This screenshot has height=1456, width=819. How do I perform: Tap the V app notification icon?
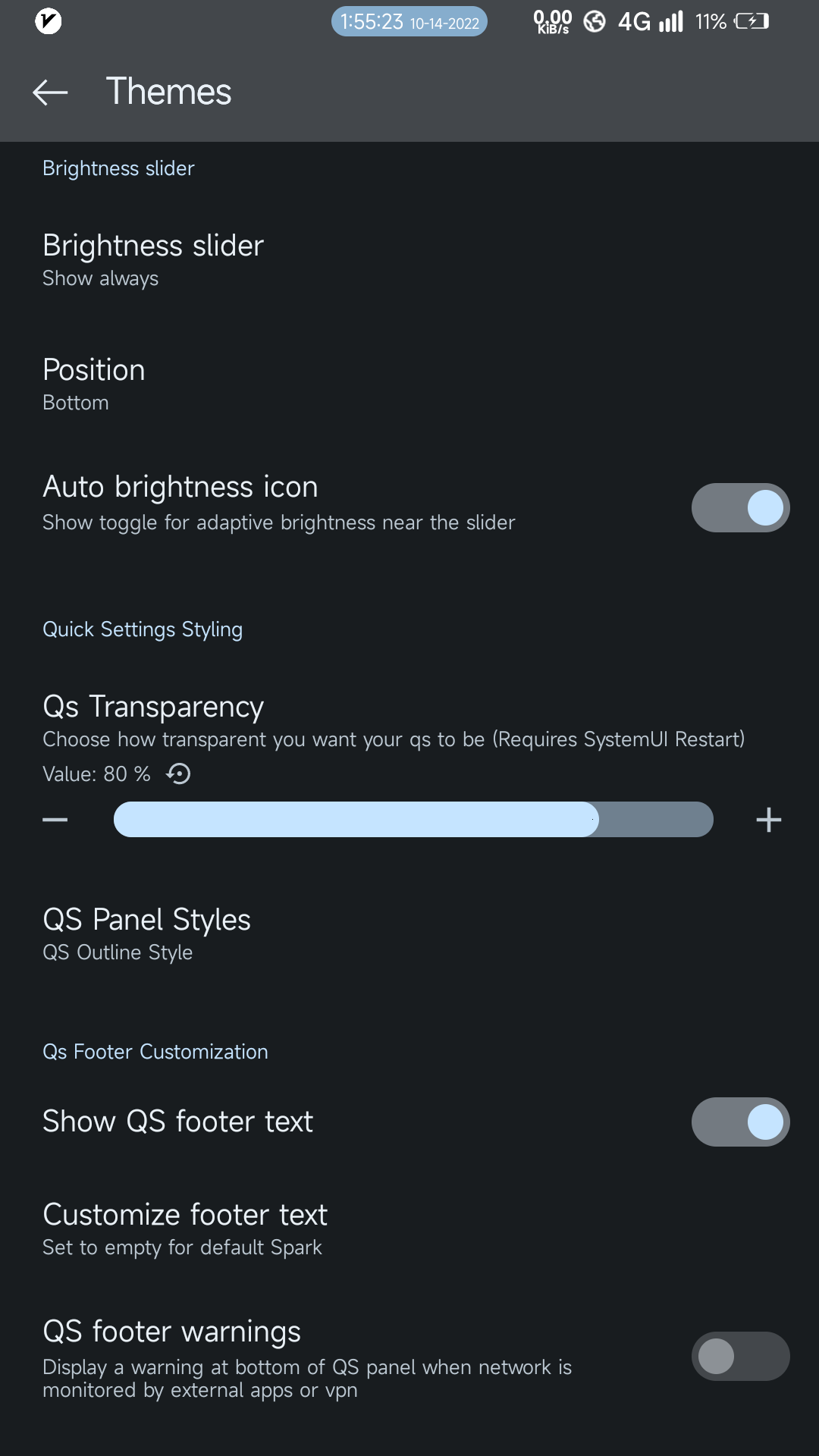[x=49, y=21]
